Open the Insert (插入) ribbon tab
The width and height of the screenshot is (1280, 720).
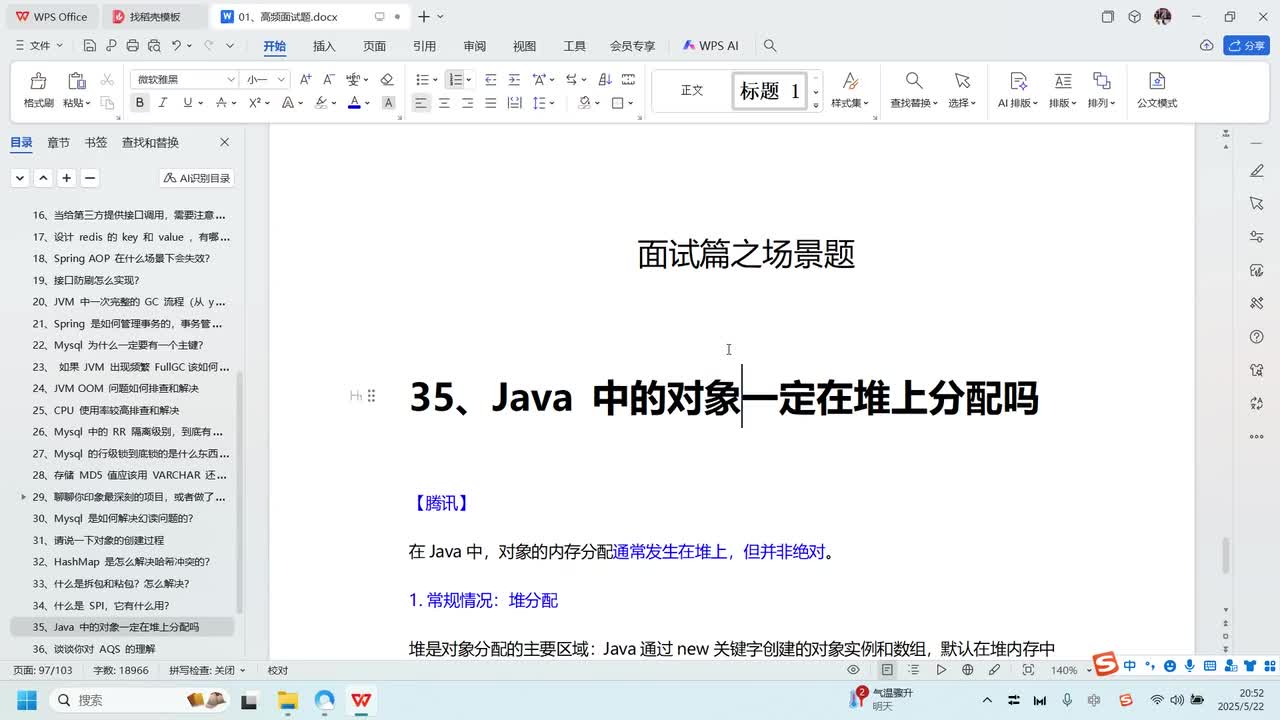(324, 46)
